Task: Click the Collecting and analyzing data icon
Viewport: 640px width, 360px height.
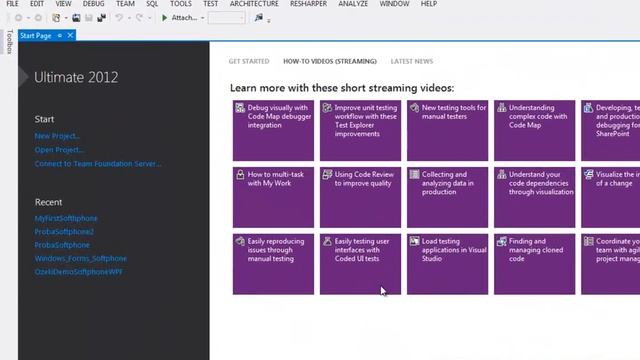Action: (x=414, y=175)
